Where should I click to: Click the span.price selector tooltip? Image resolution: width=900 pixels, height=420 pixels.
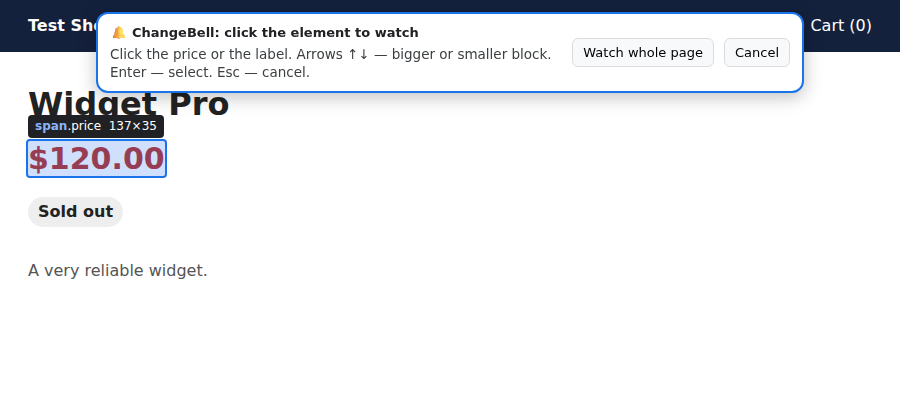pyautogui.click(x=96, y=126)
